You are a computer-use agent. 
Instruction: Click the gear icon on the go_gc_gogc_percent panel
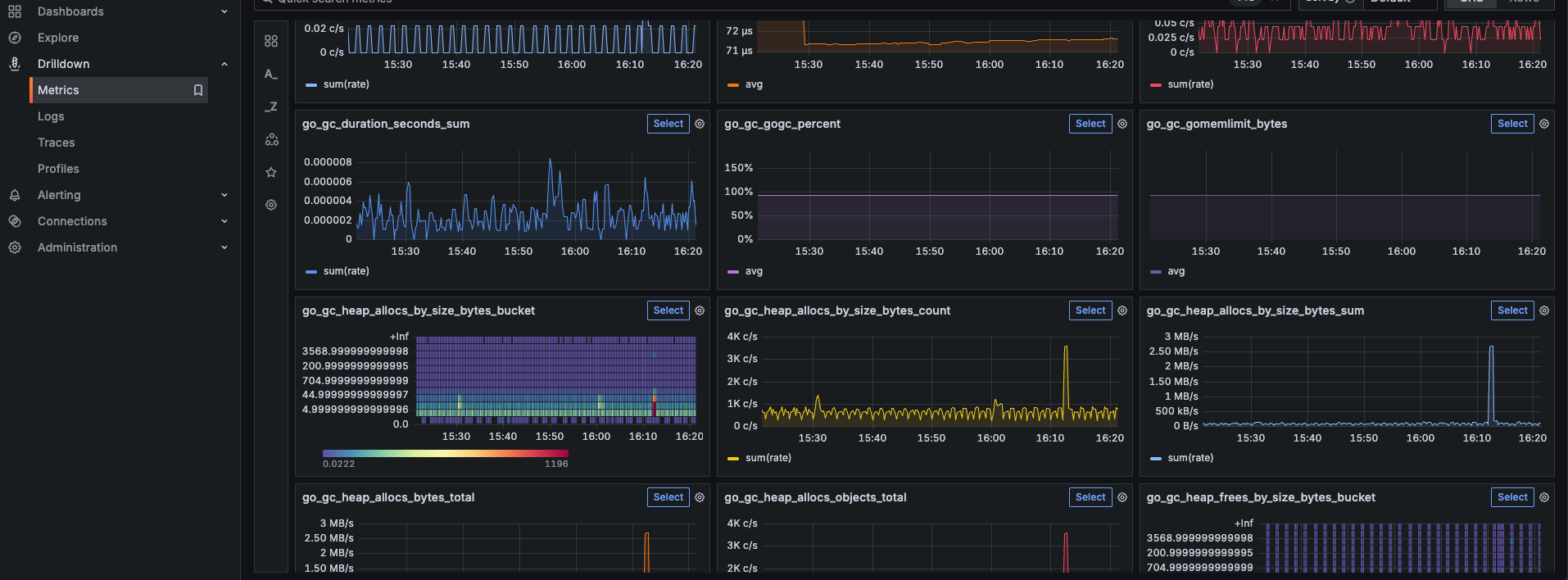1122,124
